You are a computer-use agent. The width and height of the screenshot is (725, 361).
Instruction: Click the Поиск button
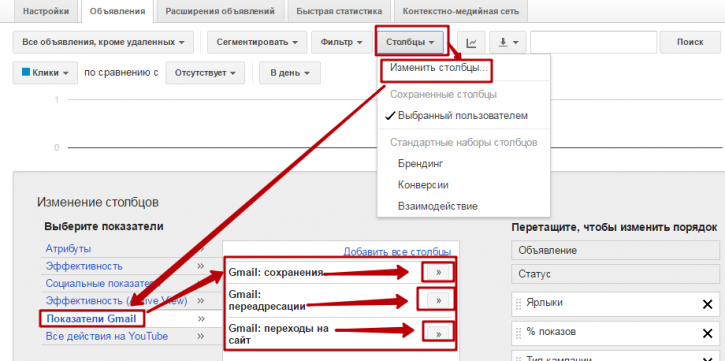(690, 43)
